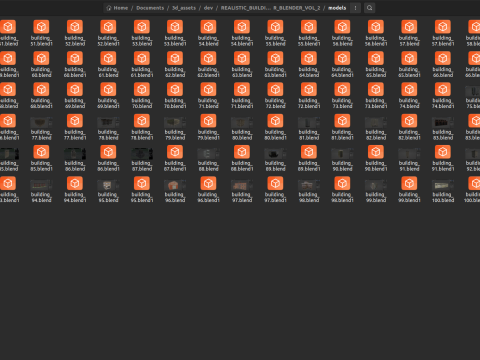Viewport: 480px width, 360px height.
Task: Pick building_97.blend preview thumbnail
Action: coord(242,185)
